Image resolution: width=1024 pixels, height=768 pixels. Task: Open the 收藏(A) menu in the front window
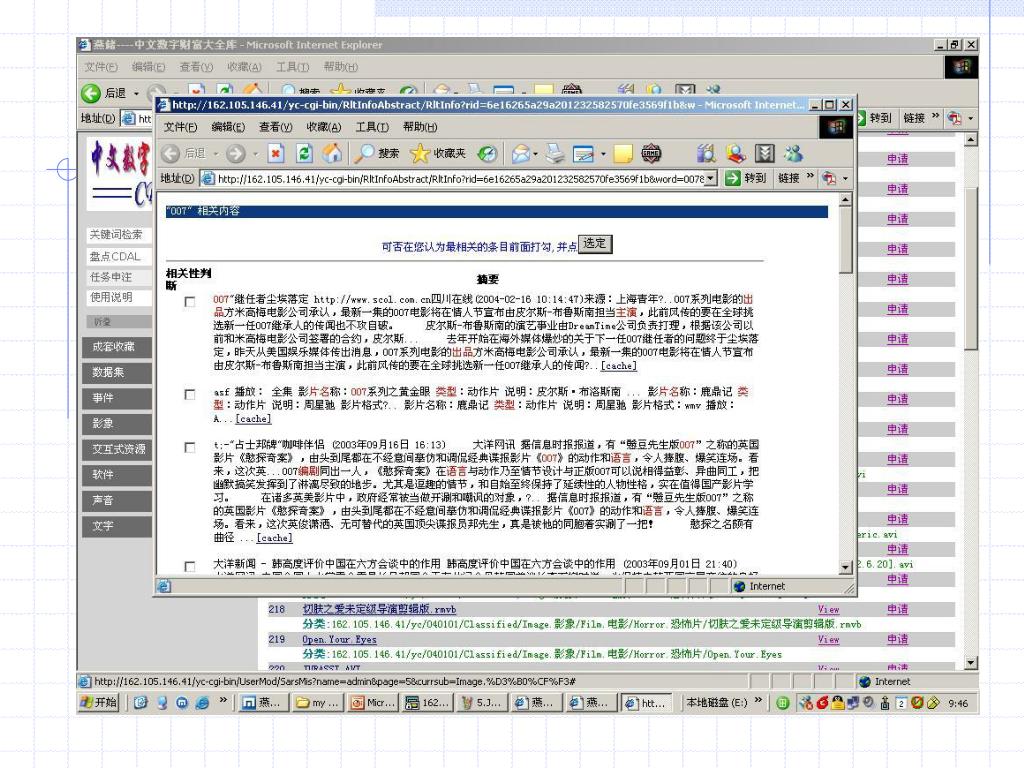click(x=324, y=127)
